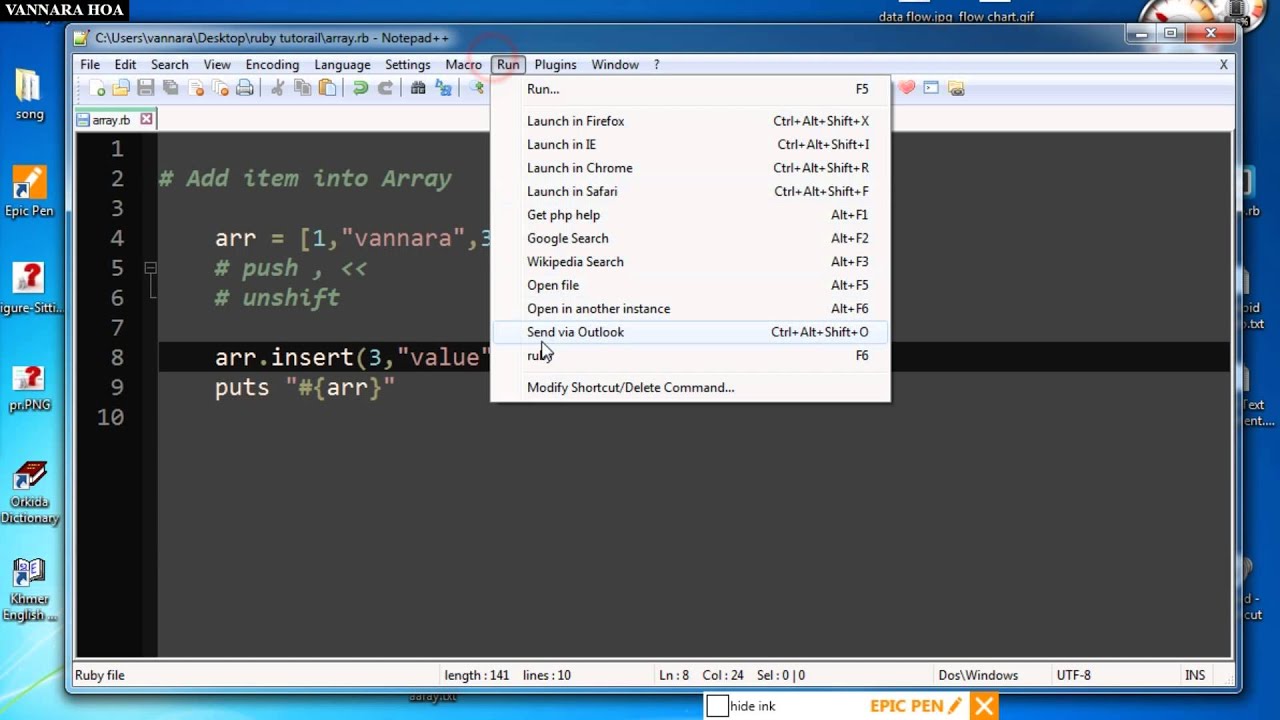
Task: Select Launch in Chrome
Action: pyautogui.click(x=690, y=168)
